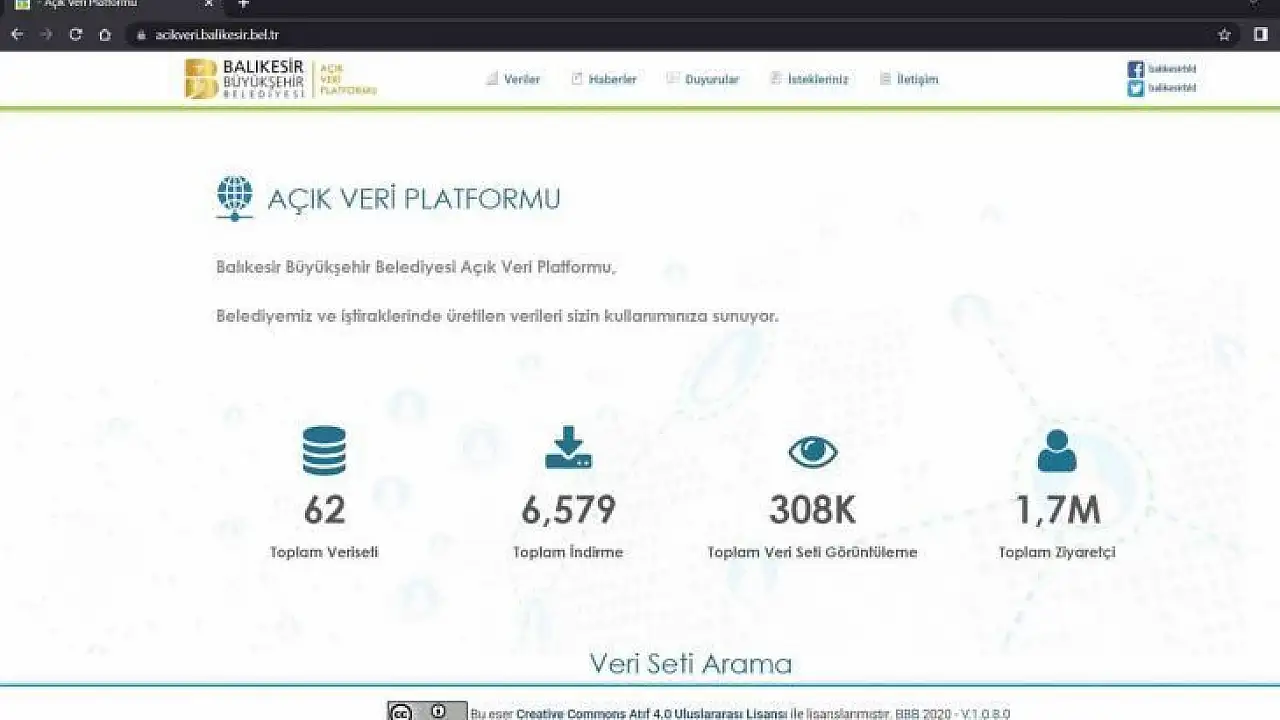Open the Facebook page link

1162,69
